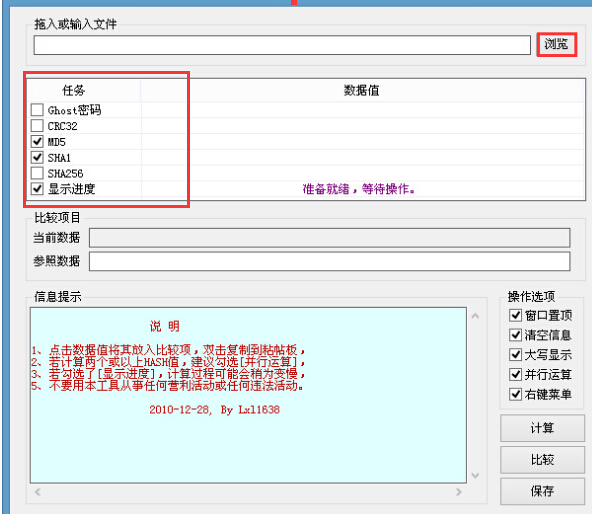The width and height of the screenshot is (592, 514).
Task: Click the 比较 compare button
Action: pos(543,460)
